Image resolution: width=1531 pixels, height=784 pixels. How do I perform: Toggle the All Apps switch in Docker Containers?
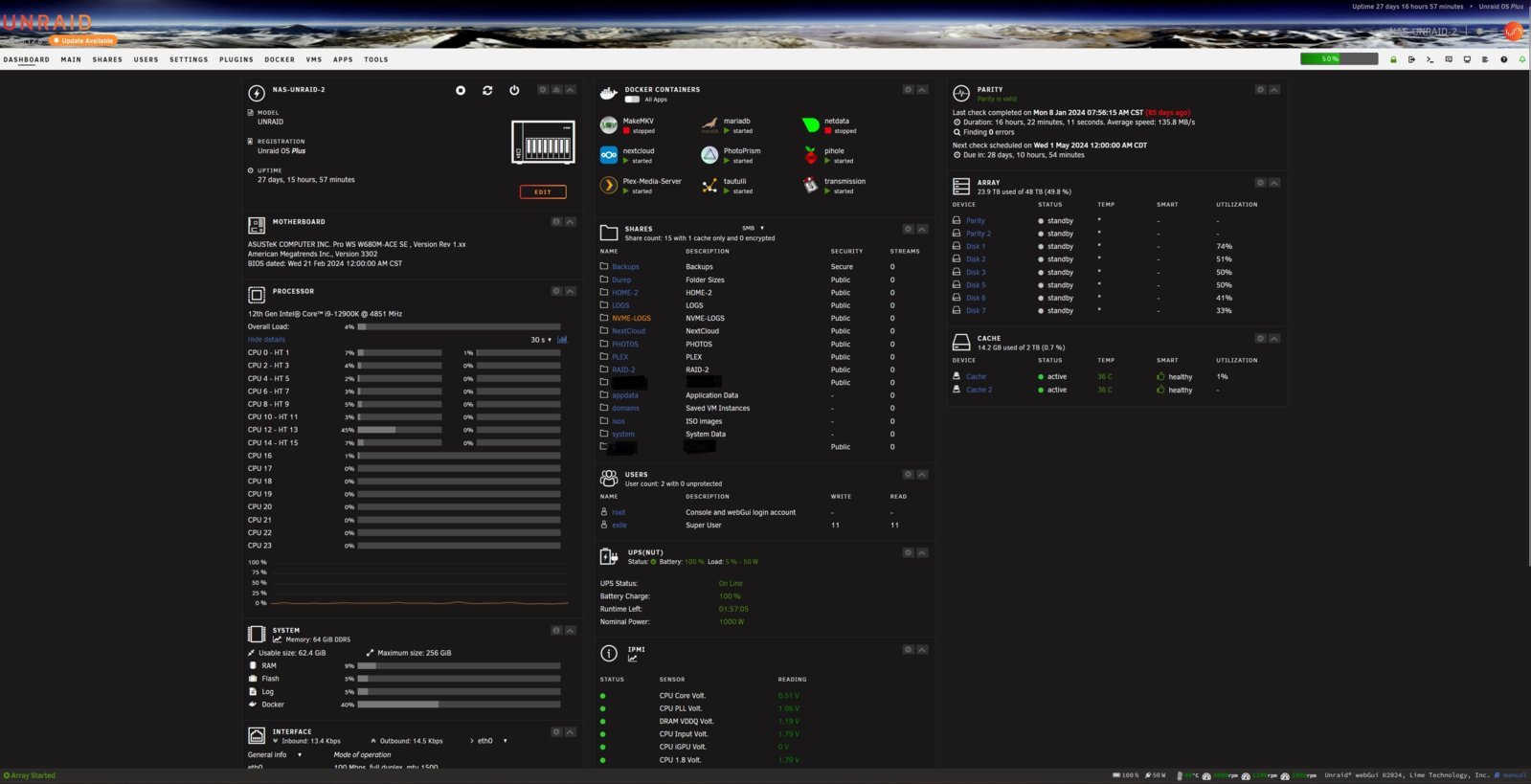click(632, 100)
